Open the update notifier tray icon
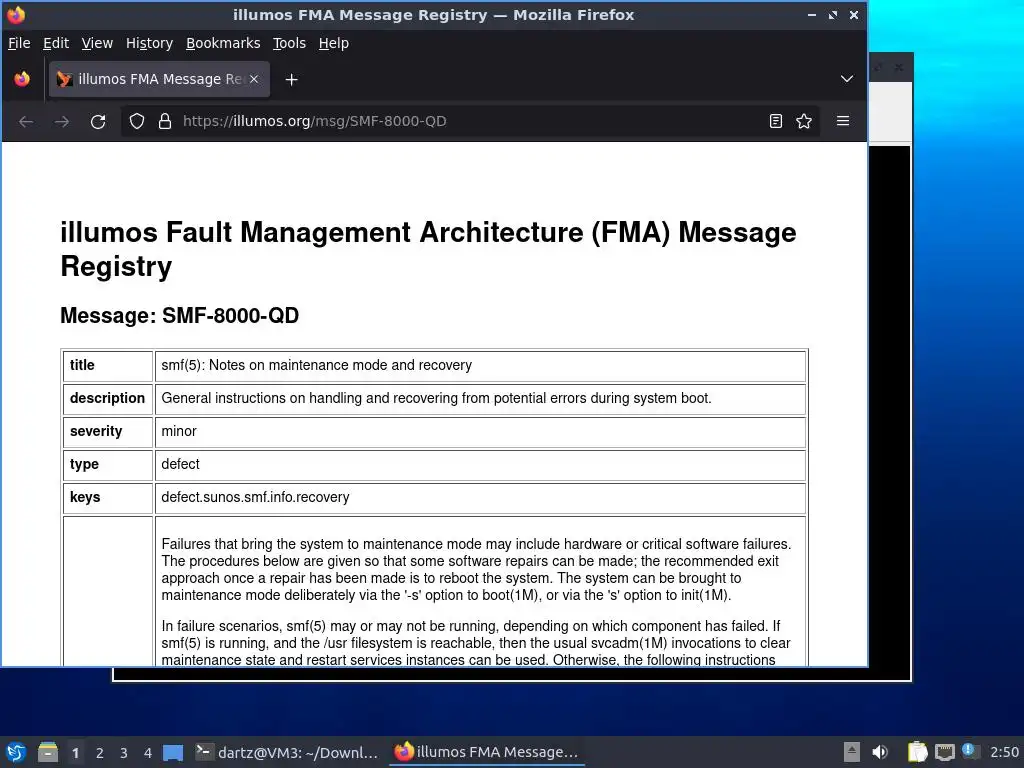This screenshot has height=768, width=1024. [970, 751]
